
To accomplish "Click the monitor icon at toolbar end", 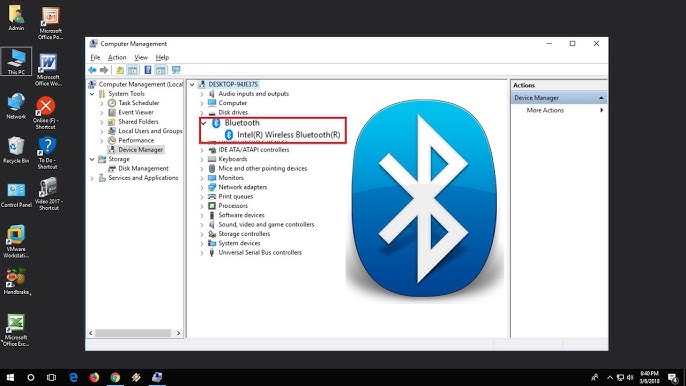I will 176,70.
